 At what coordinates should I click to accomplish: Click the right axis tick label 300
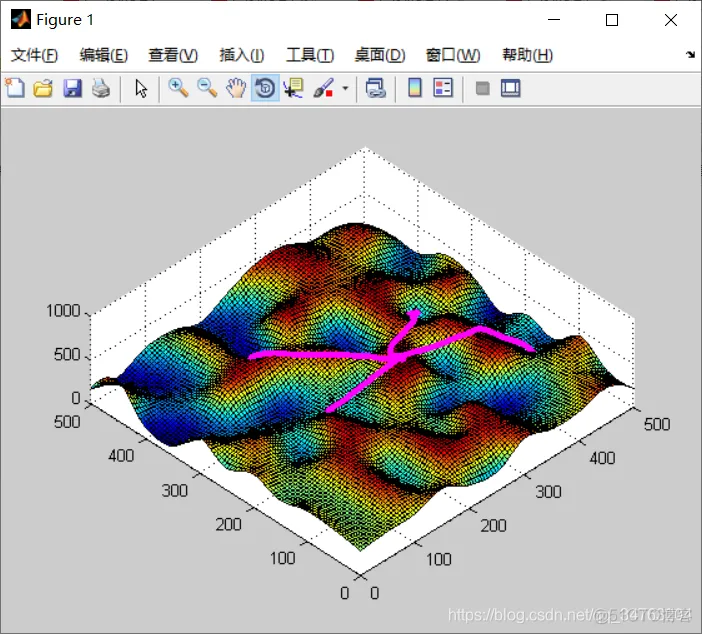pos(548,492)
